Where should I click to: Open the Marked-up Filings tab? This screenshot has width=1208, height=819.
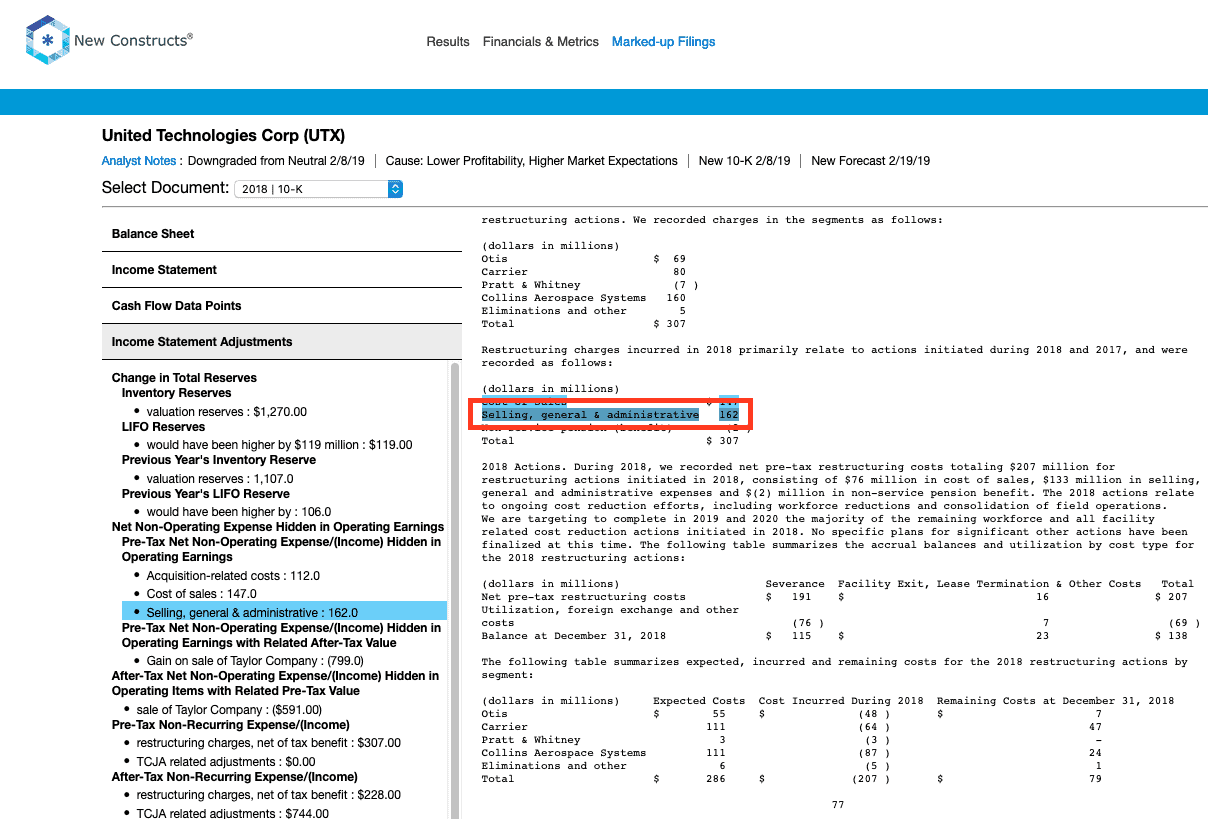pyautogui.click(x=664, y=42)
